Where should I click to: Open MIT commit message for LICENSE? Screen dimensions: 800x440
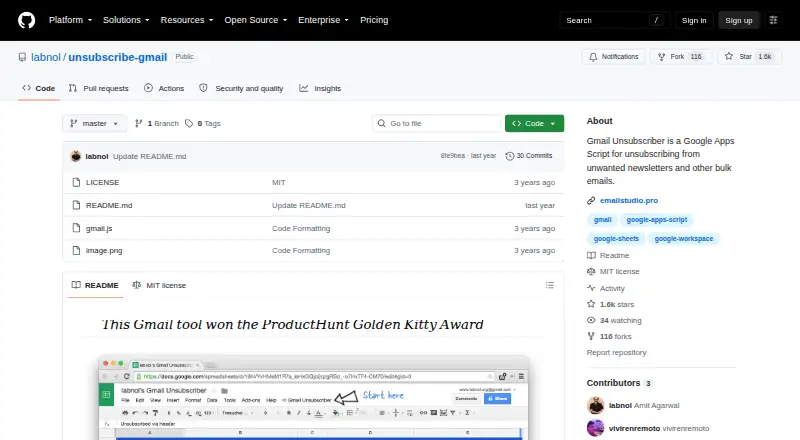click(x=279, y=182)
